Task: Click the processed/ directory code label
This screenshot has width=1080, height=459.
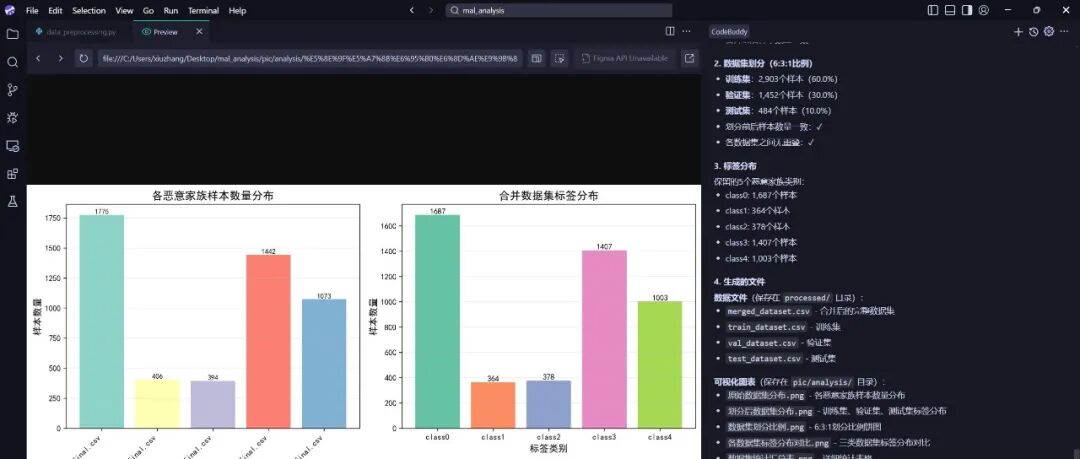Action: (x=809, y=298)
